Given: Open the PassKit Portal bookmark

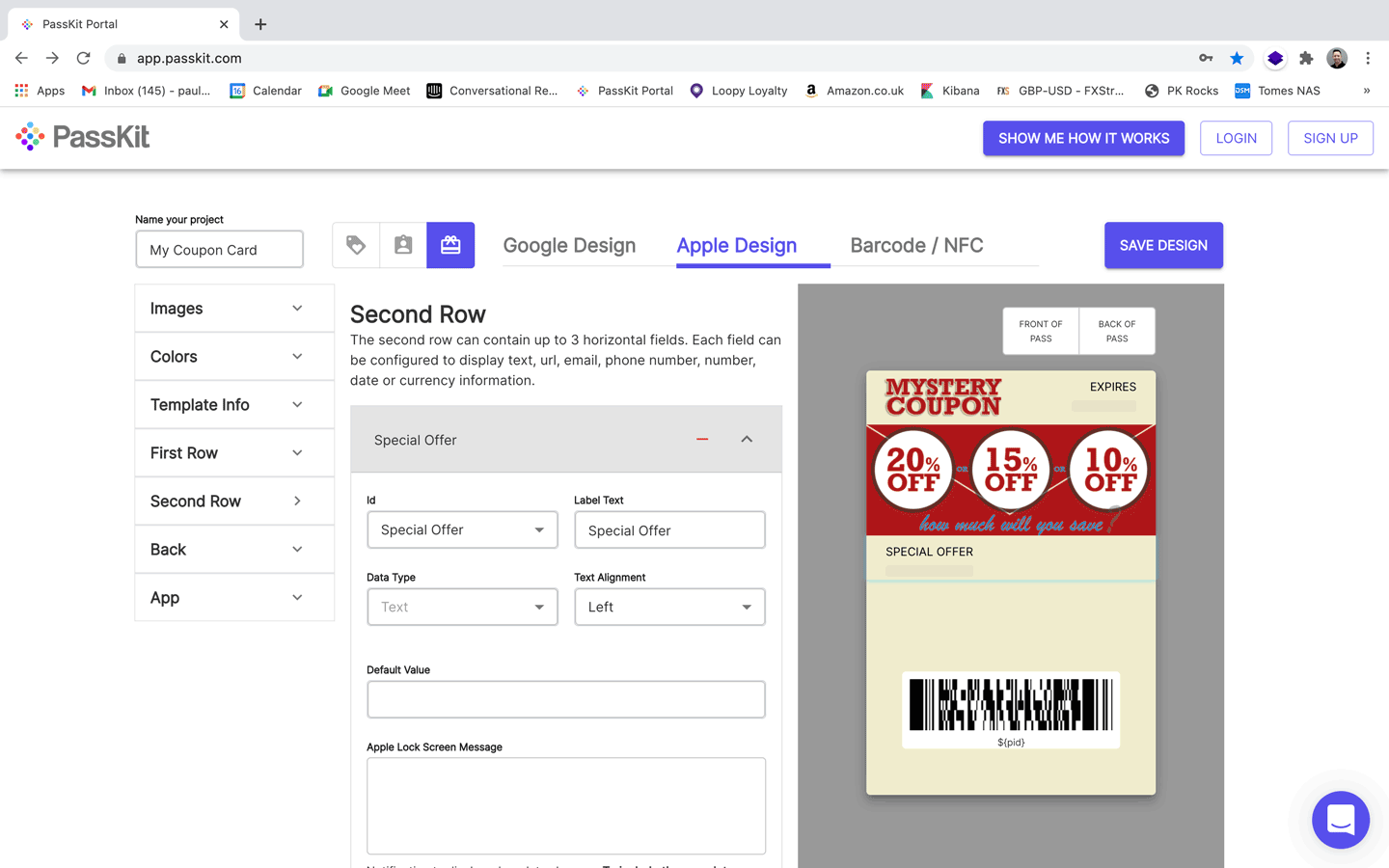Looking at the screenshot, I should pyautogui.click(x=624, y=91).
